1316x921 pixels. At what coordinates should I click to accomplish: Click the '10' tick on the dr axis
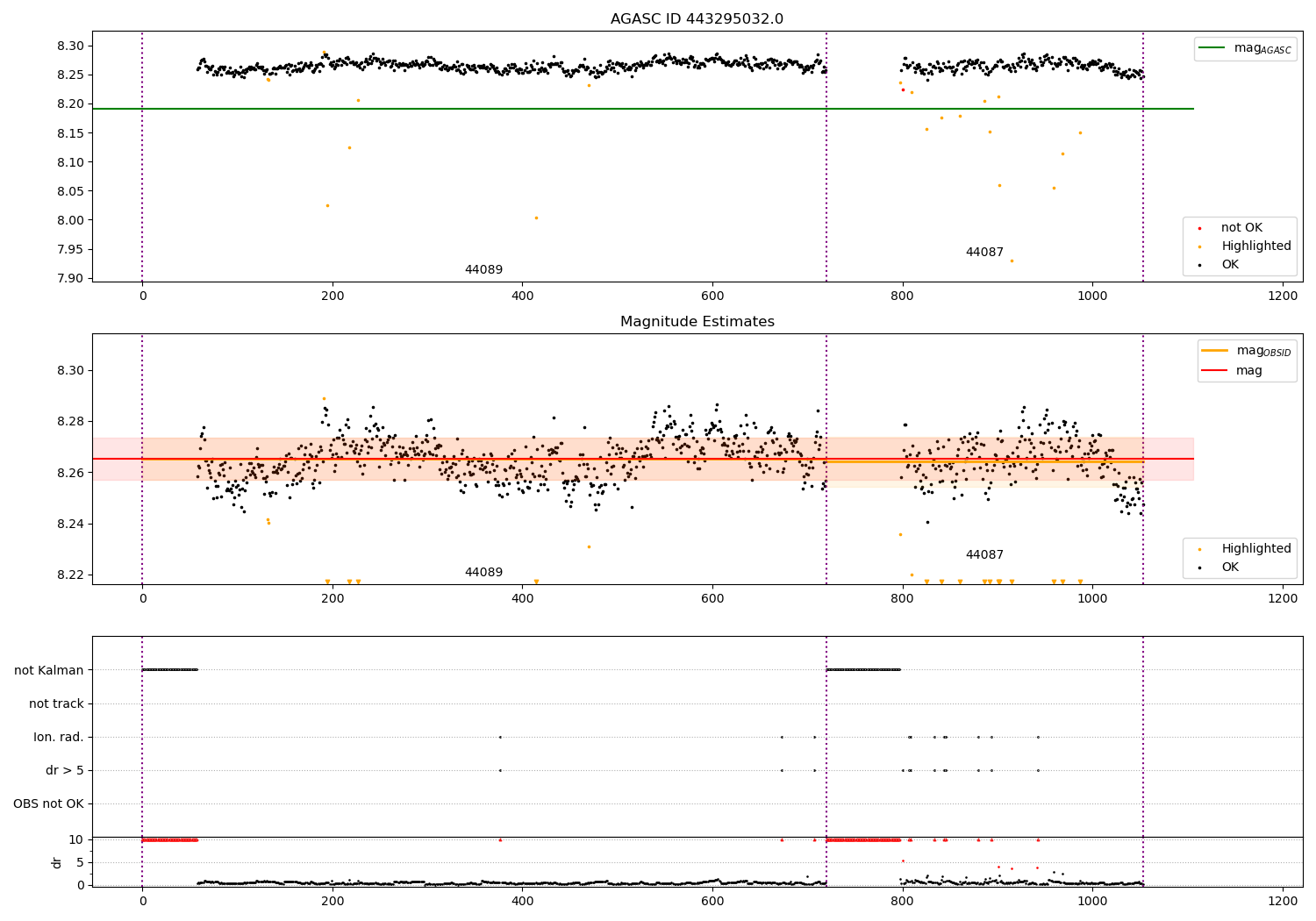click(x=75, y=839)
